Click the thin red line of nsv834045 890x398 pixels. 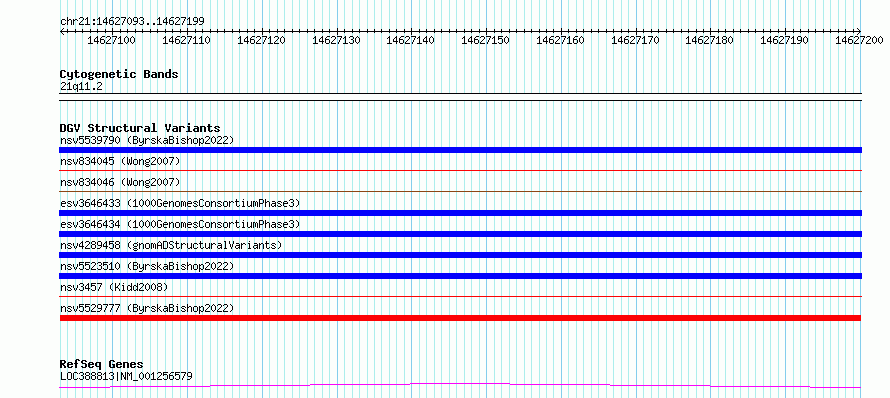pyautogui.click(x=460, y=170)
